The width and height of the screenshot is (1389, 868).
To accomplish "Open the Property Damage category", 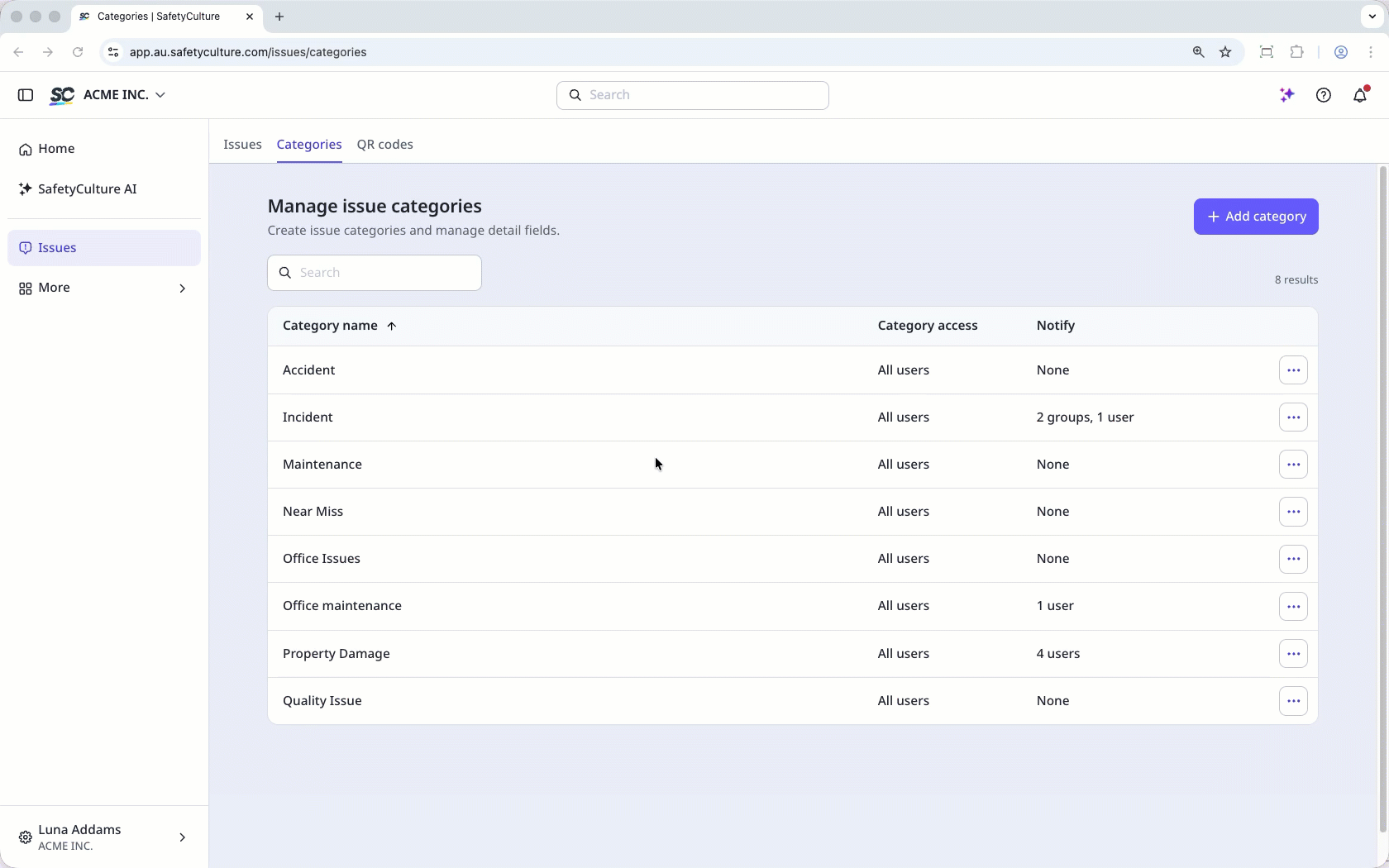I will tap(336, 654).
